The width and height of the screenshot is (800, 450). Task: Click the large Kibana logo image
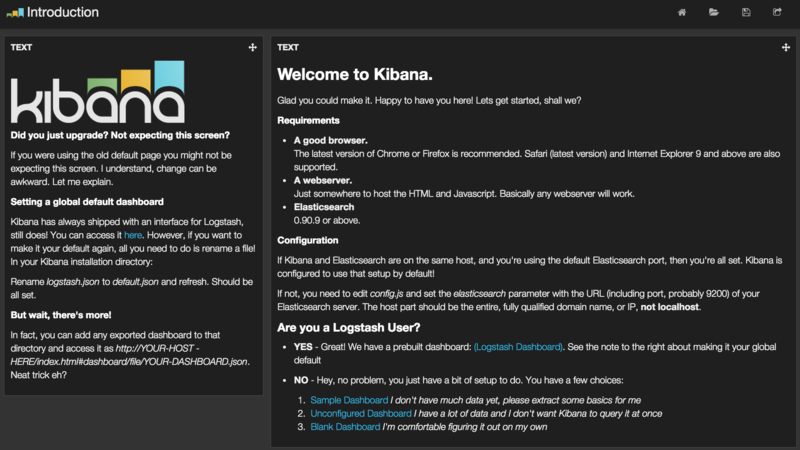pyautogui.click(x=97, y=92)
